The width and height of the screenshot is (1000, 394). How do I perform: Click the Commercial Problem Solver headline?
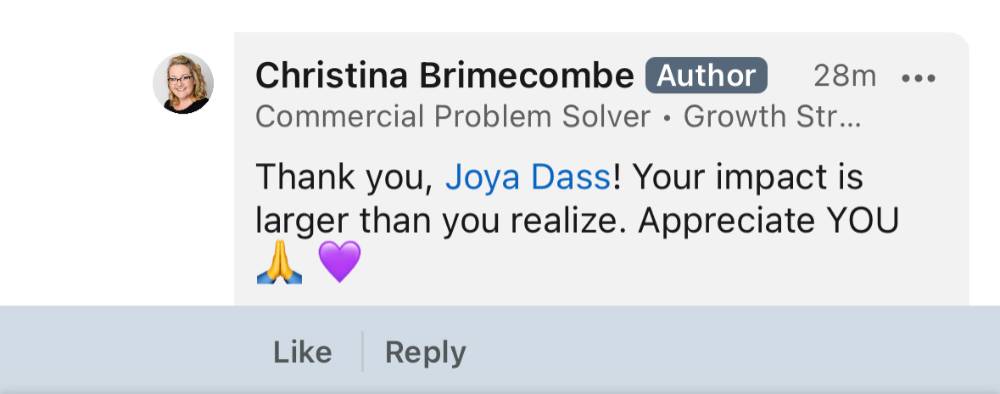click(453, 117)
